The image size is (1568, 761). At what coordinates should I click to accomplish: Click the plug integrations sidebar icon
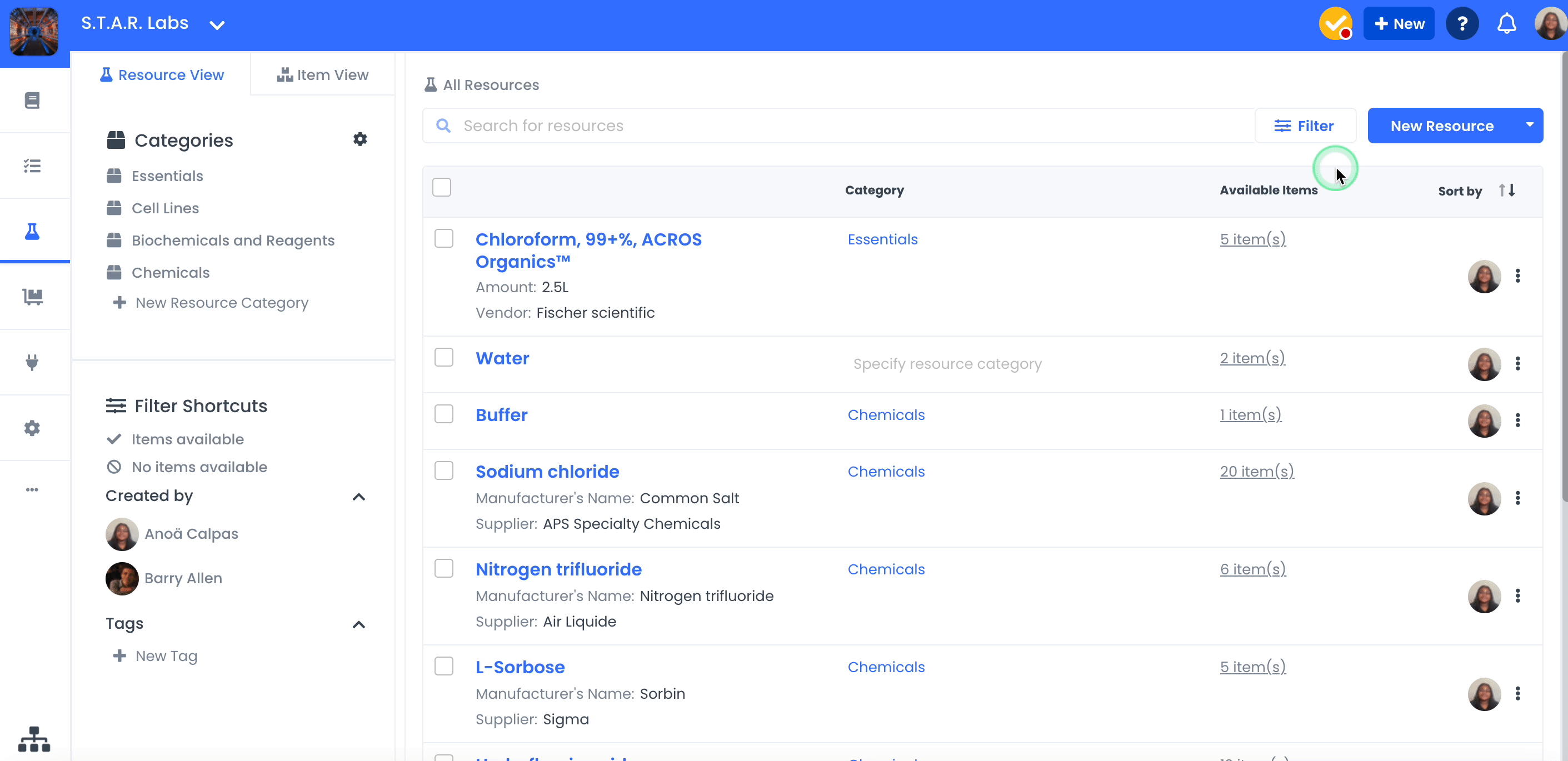32,363
